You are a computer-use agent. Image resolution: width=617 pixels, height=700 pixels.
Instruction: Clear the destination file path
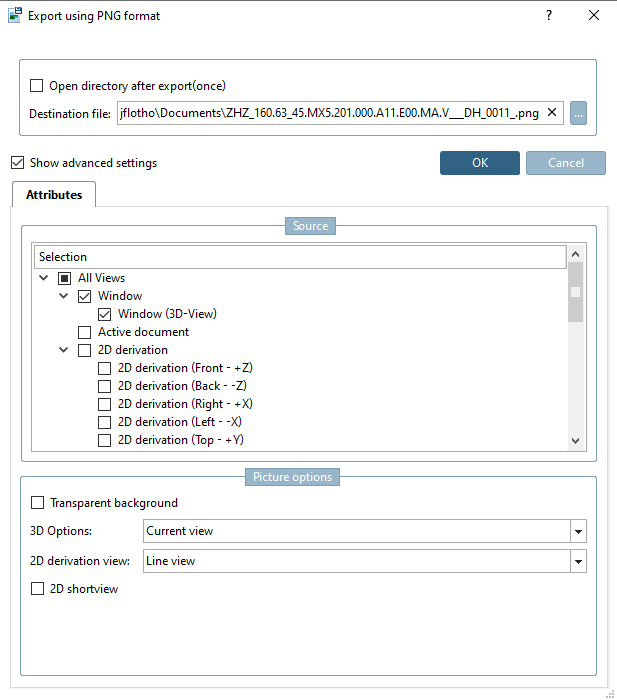tap(552, 112)
